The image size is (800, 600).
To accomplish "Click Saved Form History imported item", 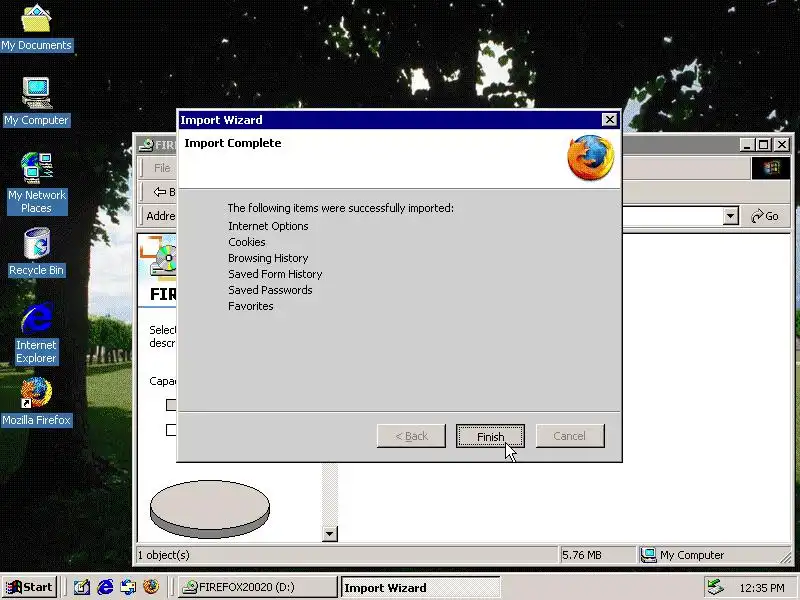I will click(x=276, y=274).
